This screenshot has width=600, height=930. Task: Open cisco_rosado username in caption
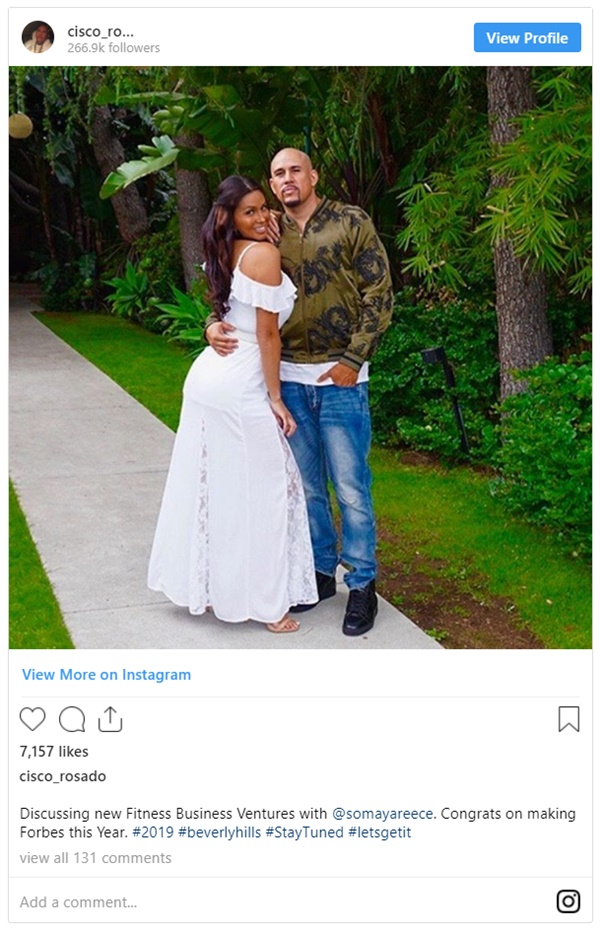pos(63,776)
